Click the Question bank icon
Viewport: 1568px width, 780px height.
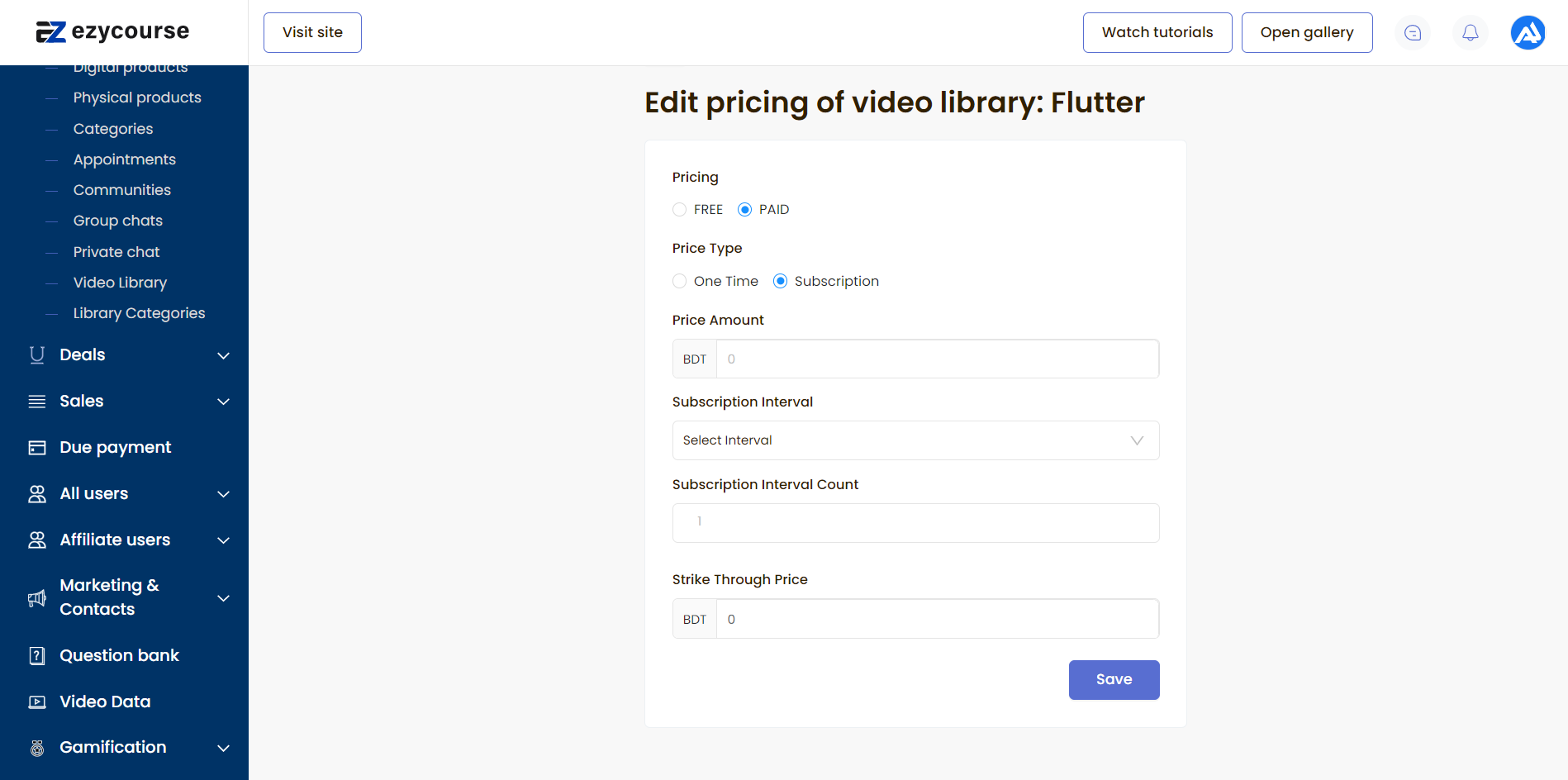pos(37,656)
